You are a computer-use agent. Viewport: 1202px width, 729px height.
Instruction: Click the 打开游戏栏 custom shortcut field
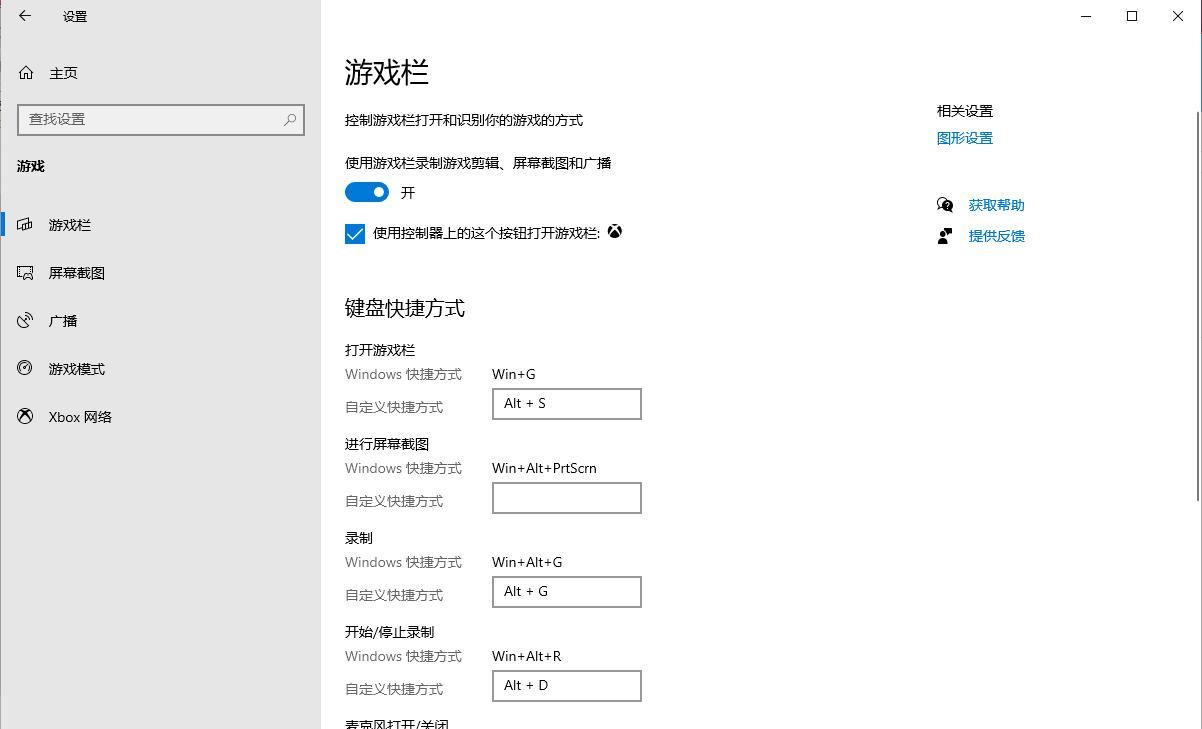coord(566,404)
